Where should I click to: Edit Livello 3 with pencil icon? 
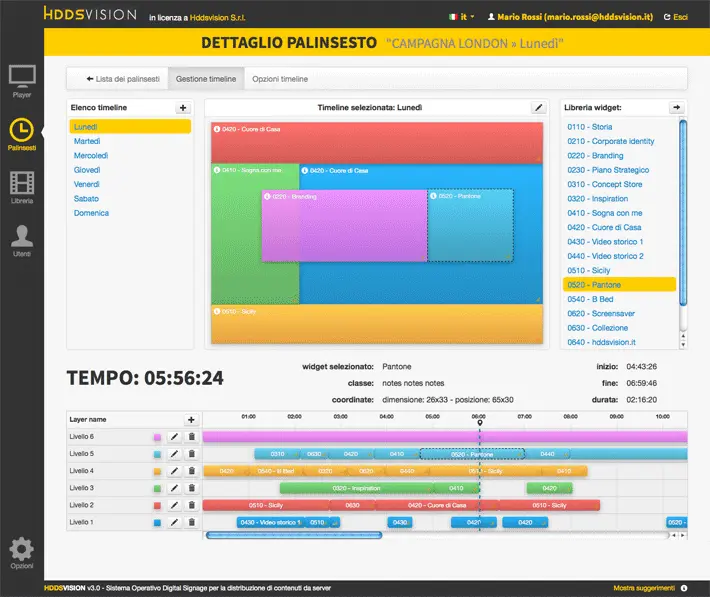(x=174, y=488)
